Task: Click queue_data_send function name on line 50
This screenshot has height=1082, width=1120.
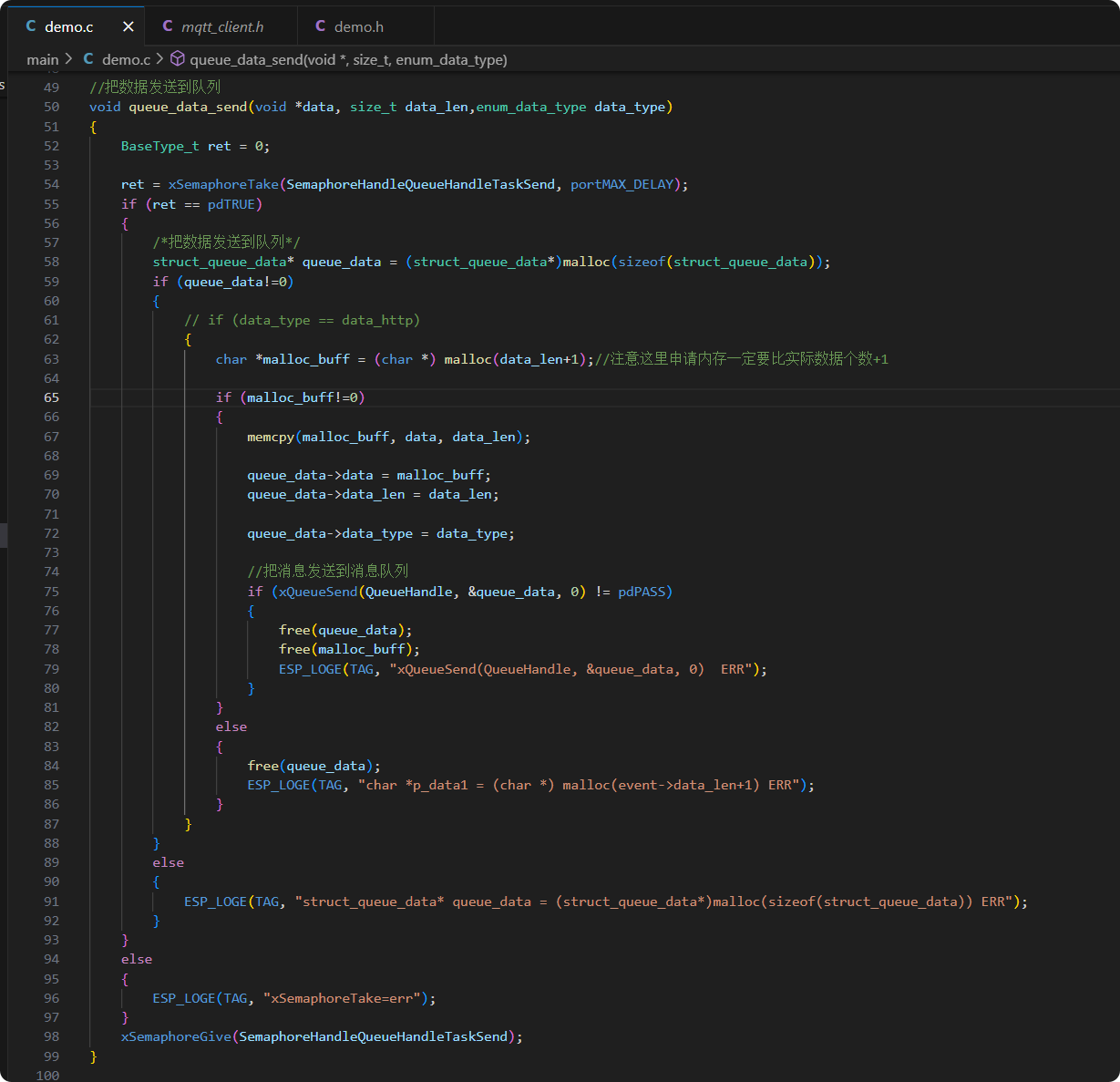Action: click(x=188, y=107)
